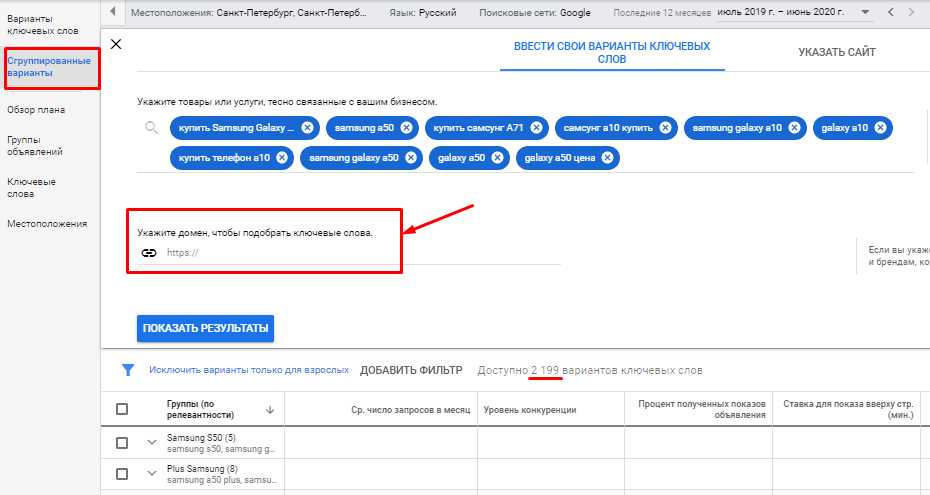Collapse sidebar using top left arrow
This screenshot has width=930, height=495.
pos(112,12)
